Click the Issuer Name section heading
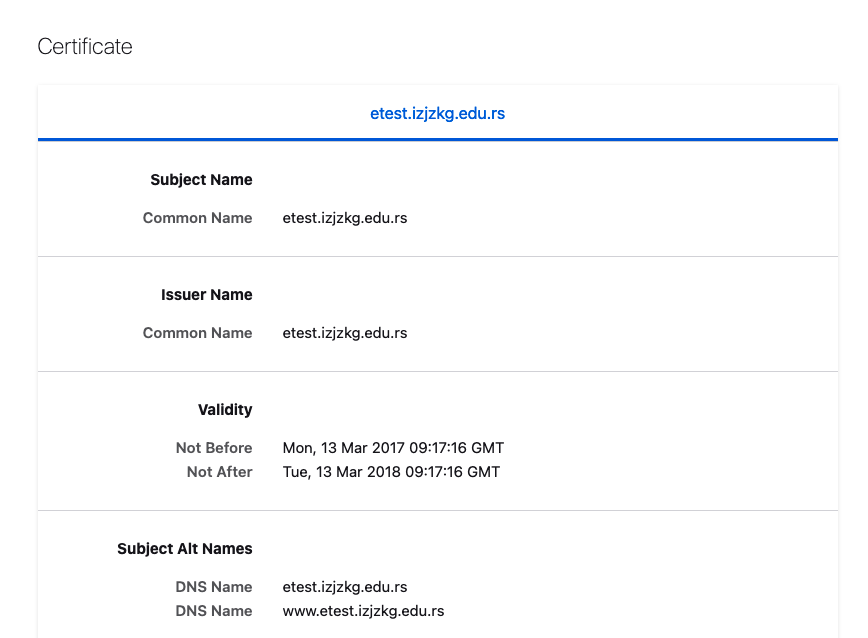 206,295
